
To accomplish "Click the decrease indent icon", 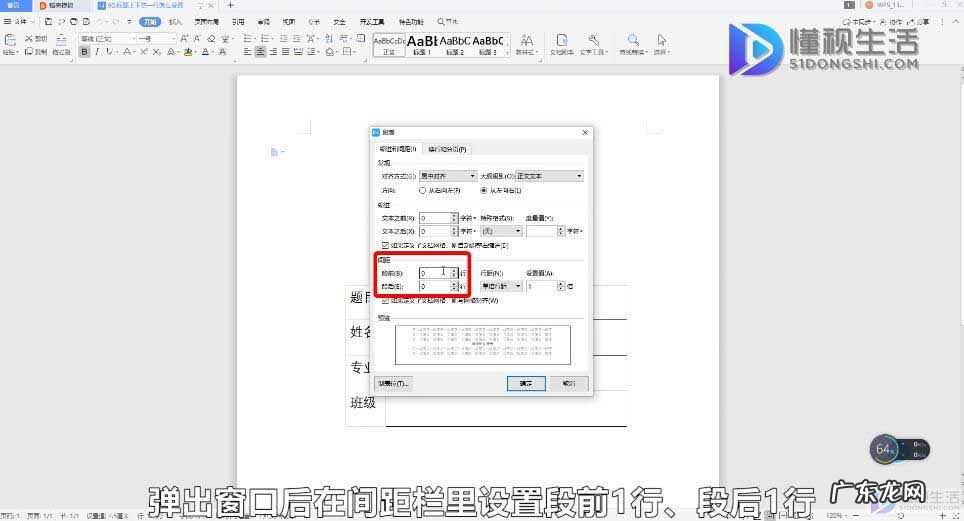I will pyautogui.click(x=283, y=38).
